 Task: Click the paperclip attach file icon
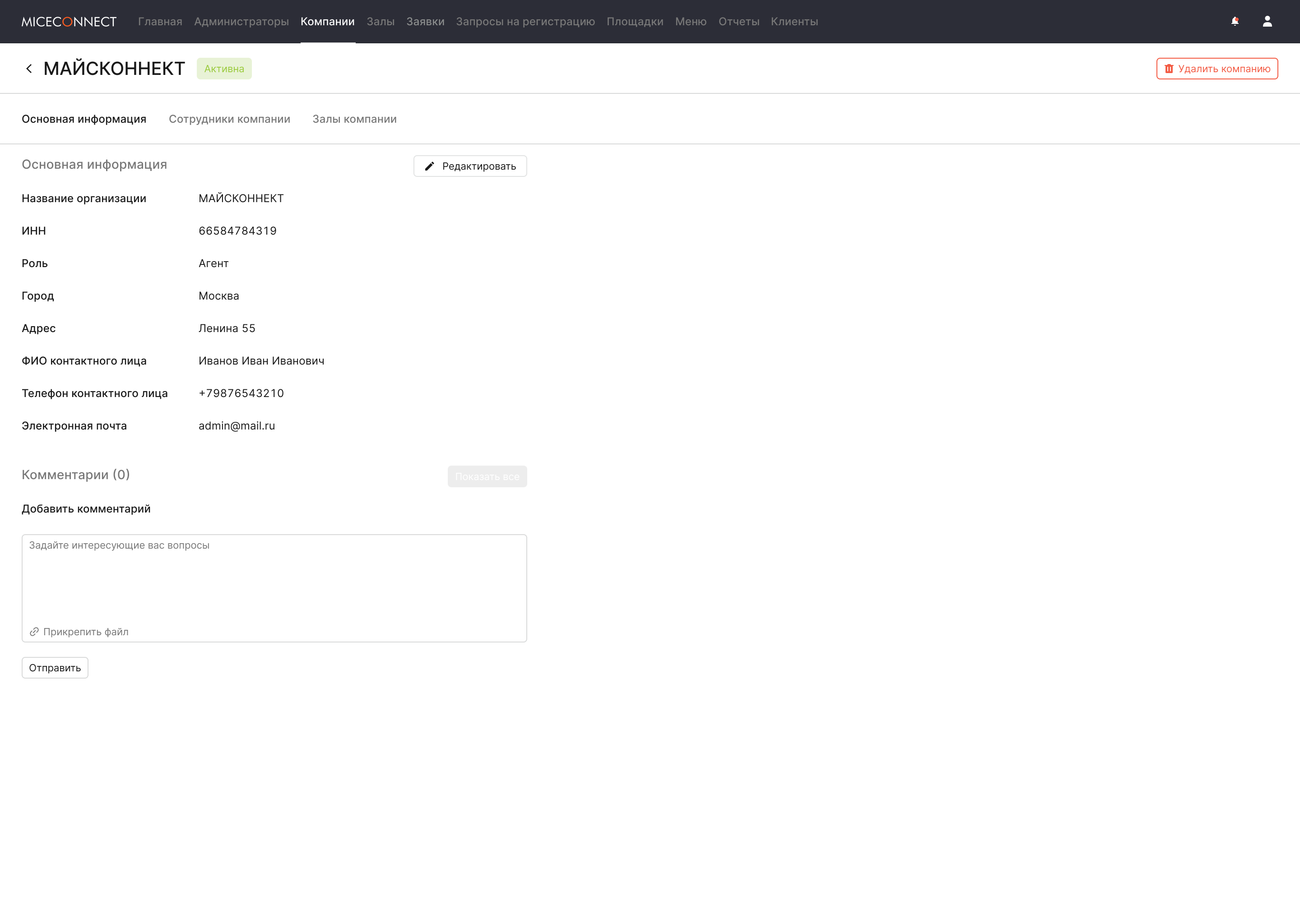tap(34, 632)
